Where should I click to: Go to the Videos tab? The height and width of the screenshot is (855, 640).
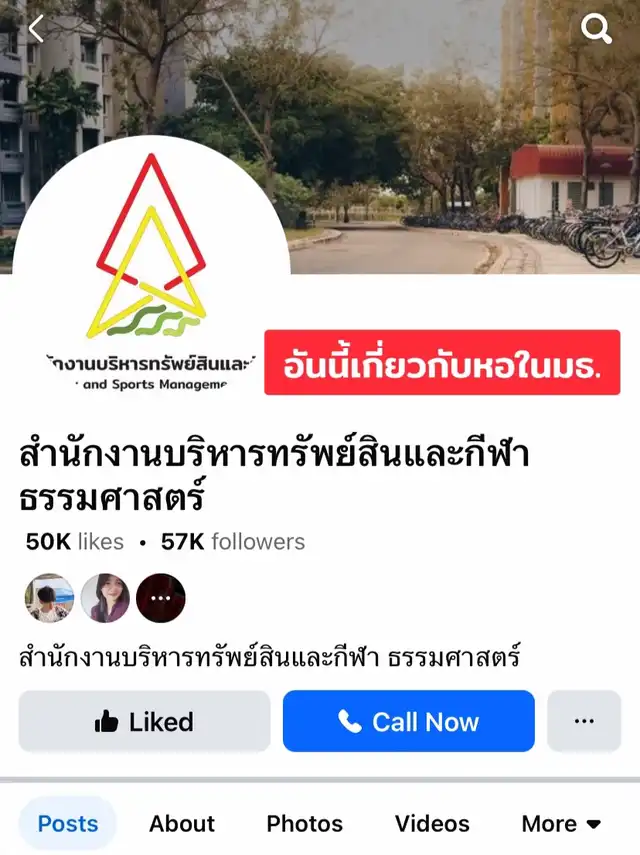click(x=432, y=823)
